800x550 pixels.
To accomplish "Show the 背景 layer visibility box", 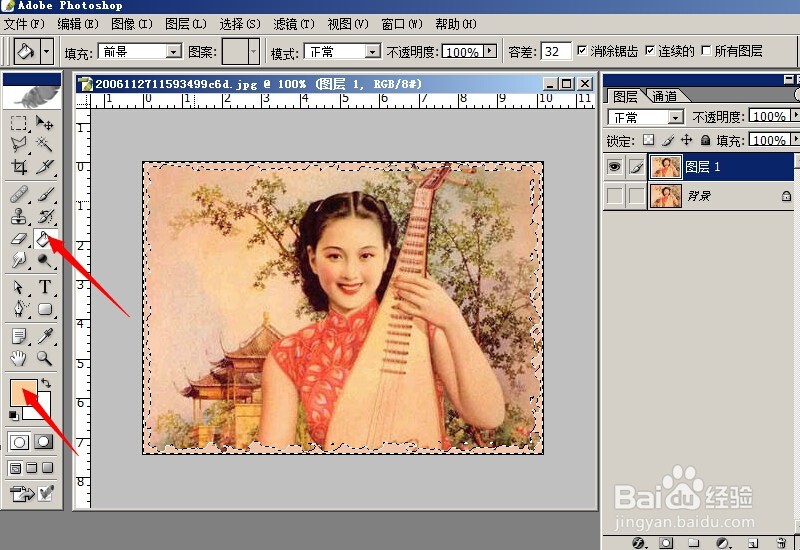I will click(x=615, y=195).
